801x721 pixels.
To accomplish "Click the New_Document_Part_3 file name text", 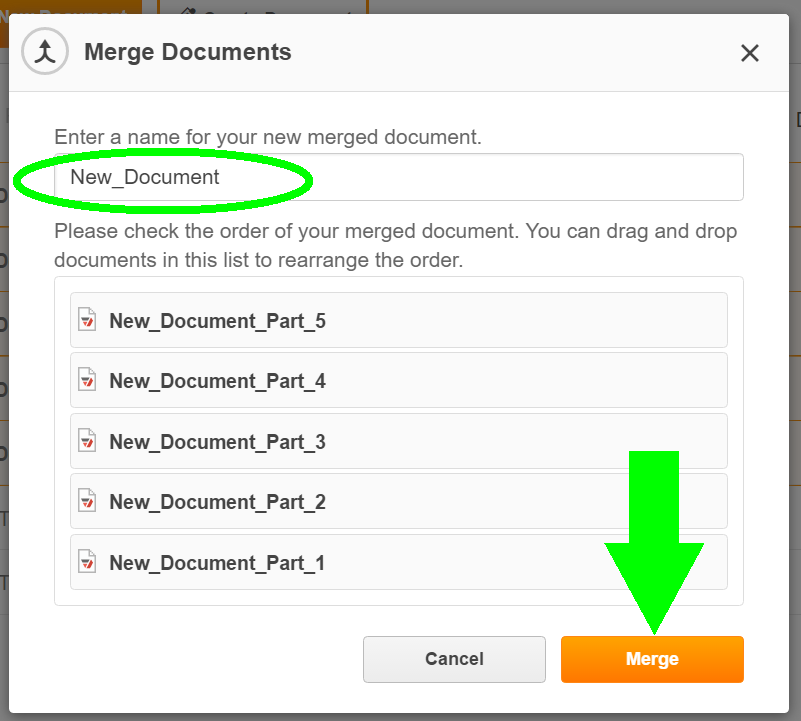I will pos(218,442).
